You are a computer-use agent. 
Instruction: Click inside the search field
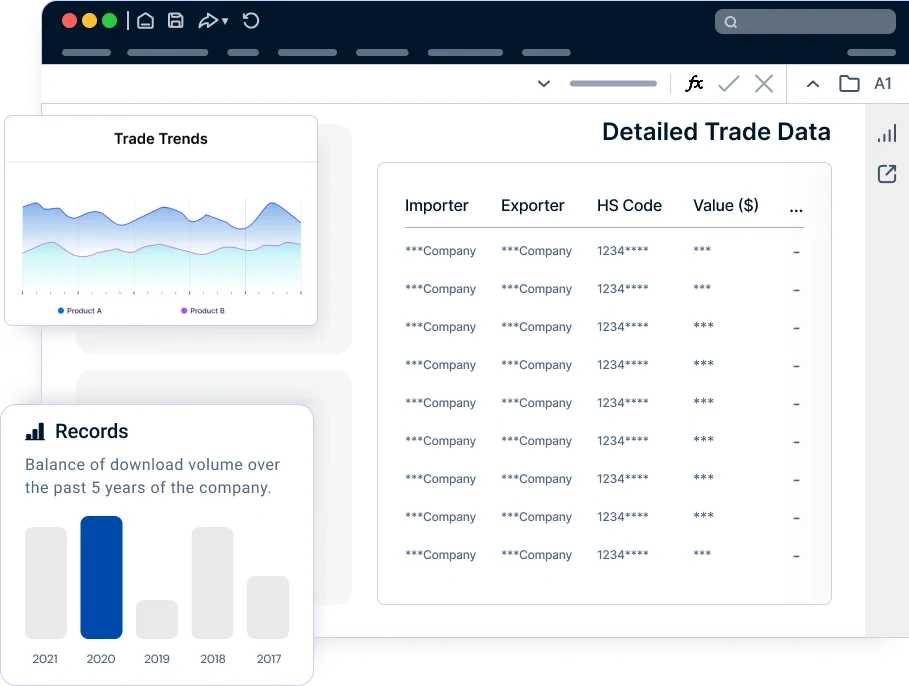(805, 21)
